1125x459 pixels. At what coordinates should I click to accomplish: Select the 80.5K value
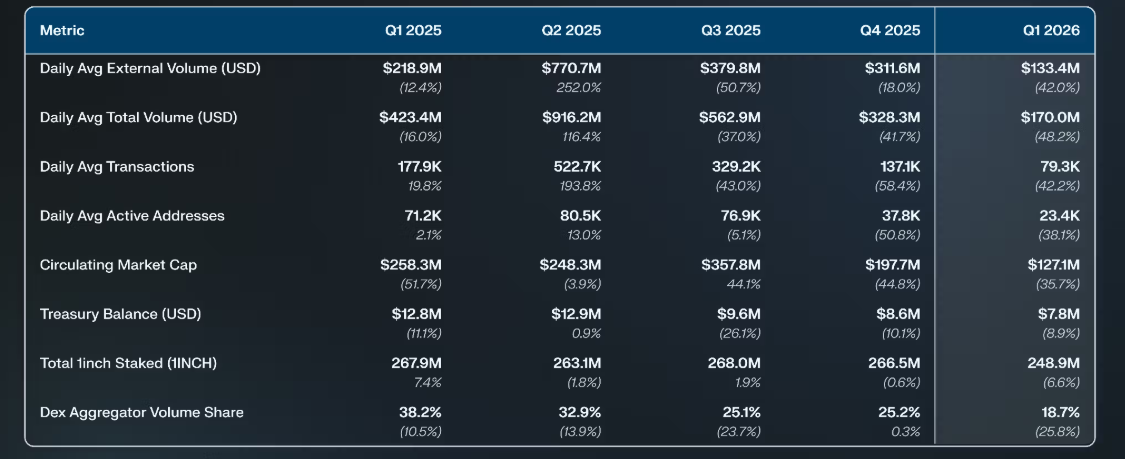(580, 216)
